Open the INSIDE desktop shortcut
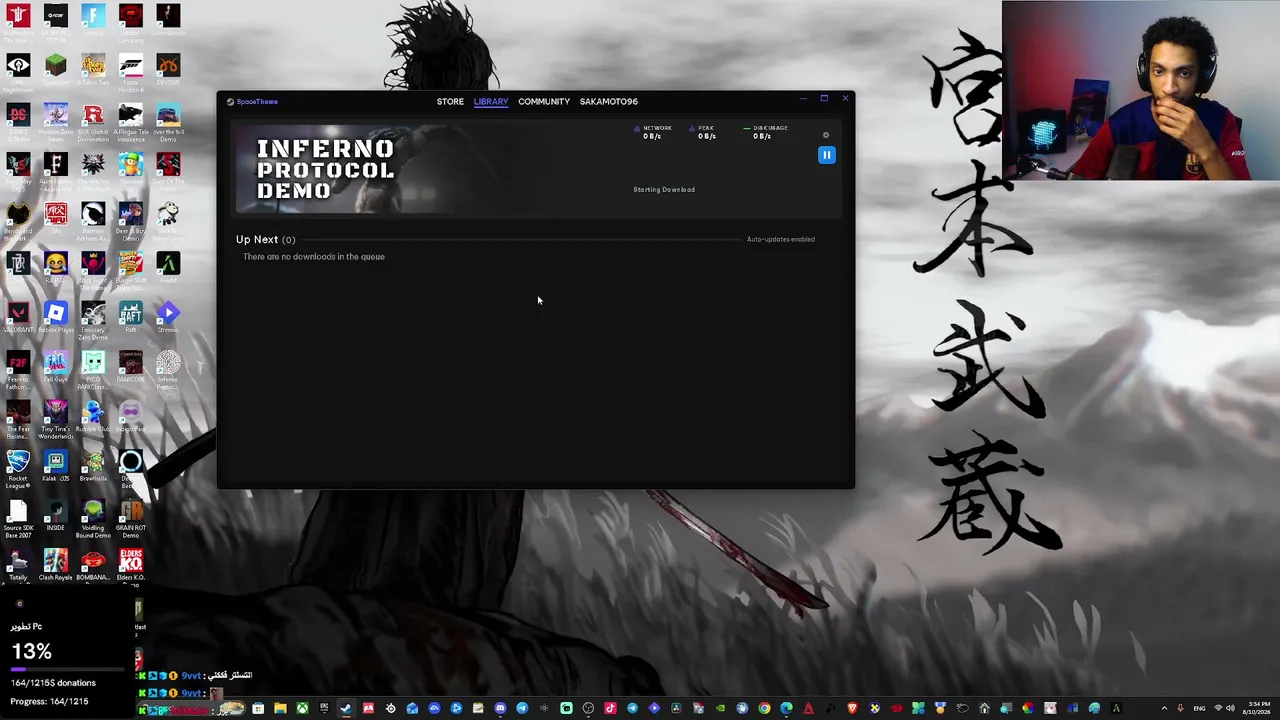The width and height of the screenshot is (1280, 720). [56, 517]
